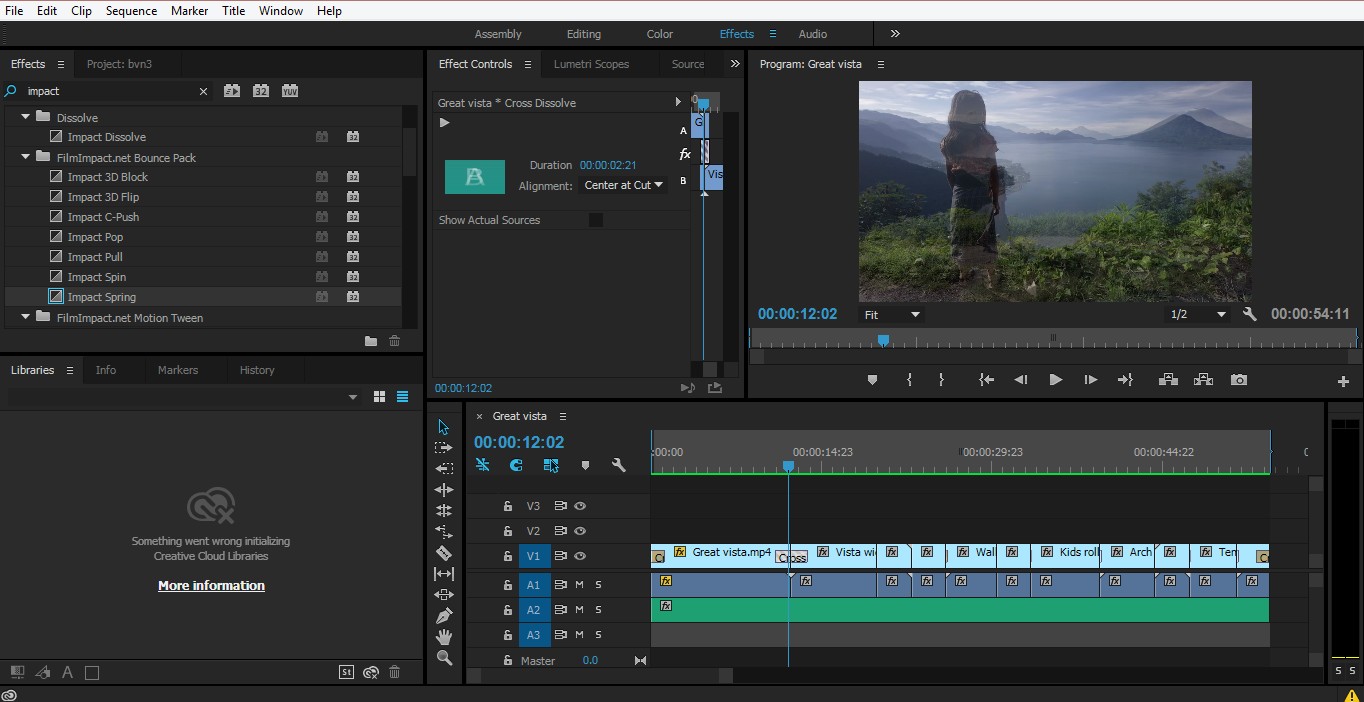Screen dimensions: 1364x702
Task: Pick the Pen tool in the tools panel
Action: (x=444, y=616)
